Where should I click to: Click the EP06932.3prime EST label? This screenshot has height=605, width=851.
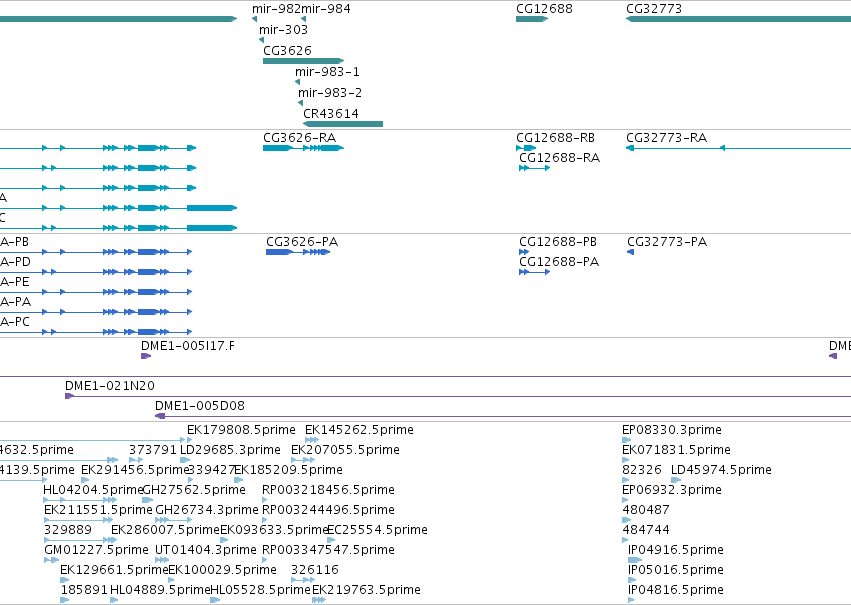[672, 490]
